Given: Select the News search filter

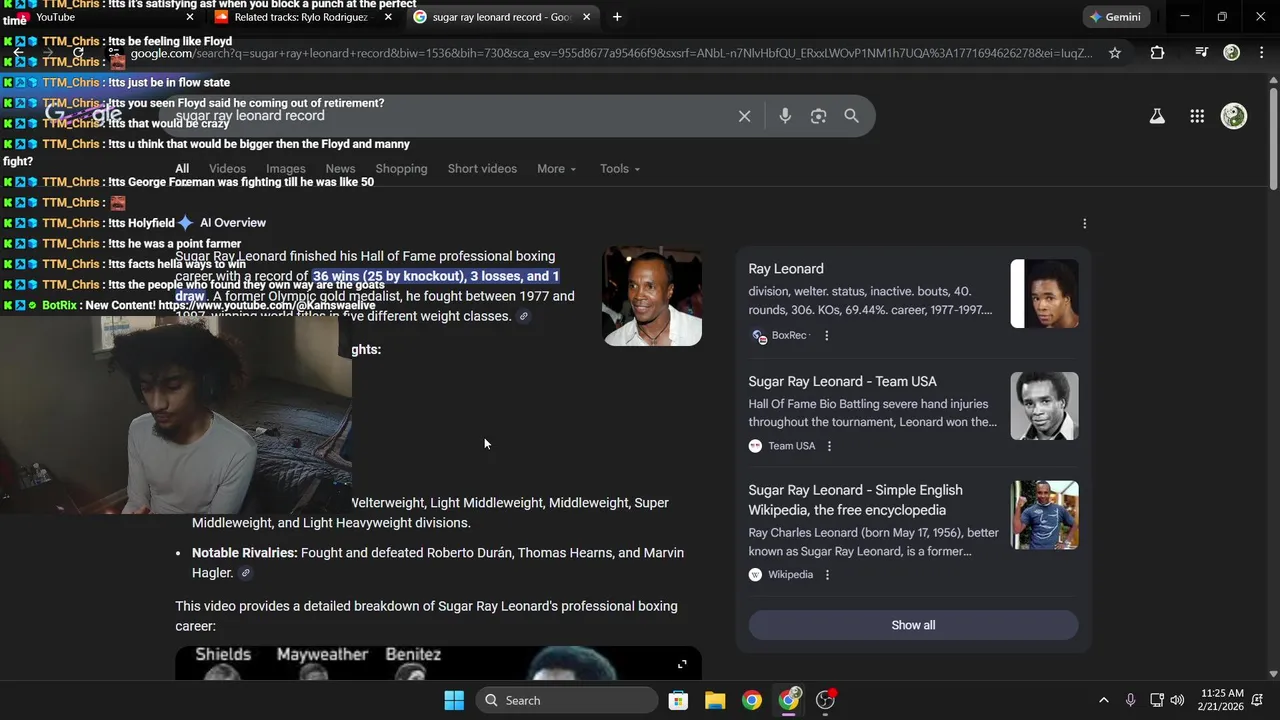Looking at the screenshot, I should pos(340,169).
